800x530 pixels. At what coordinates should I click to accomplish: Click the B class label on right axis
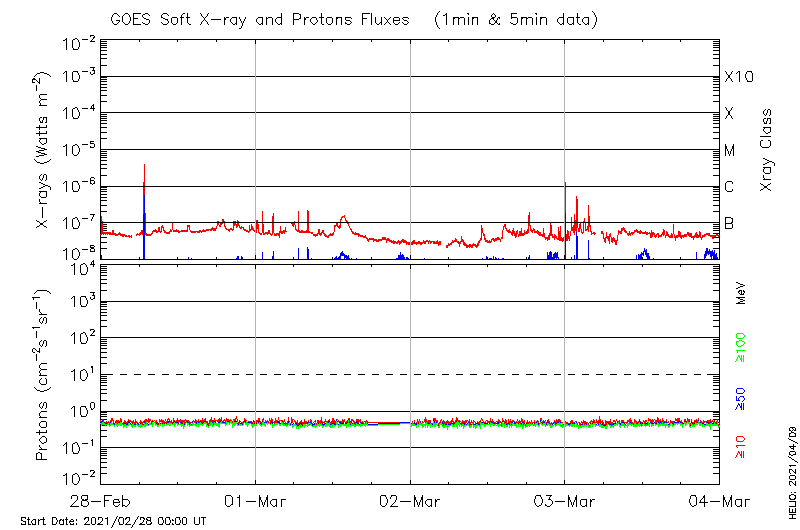tap(729, 223)
